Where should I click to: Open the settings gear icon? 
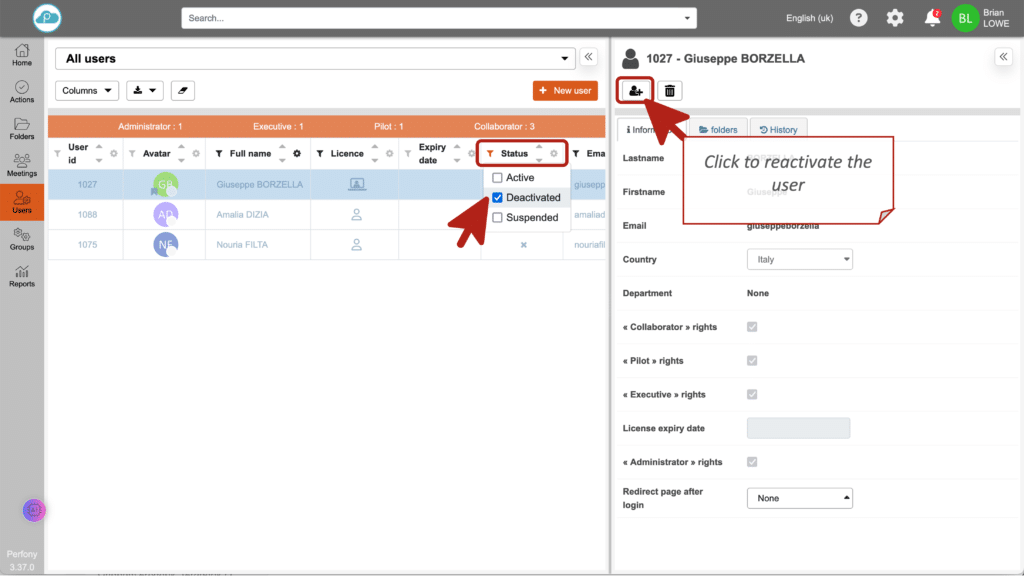(895, 18)
